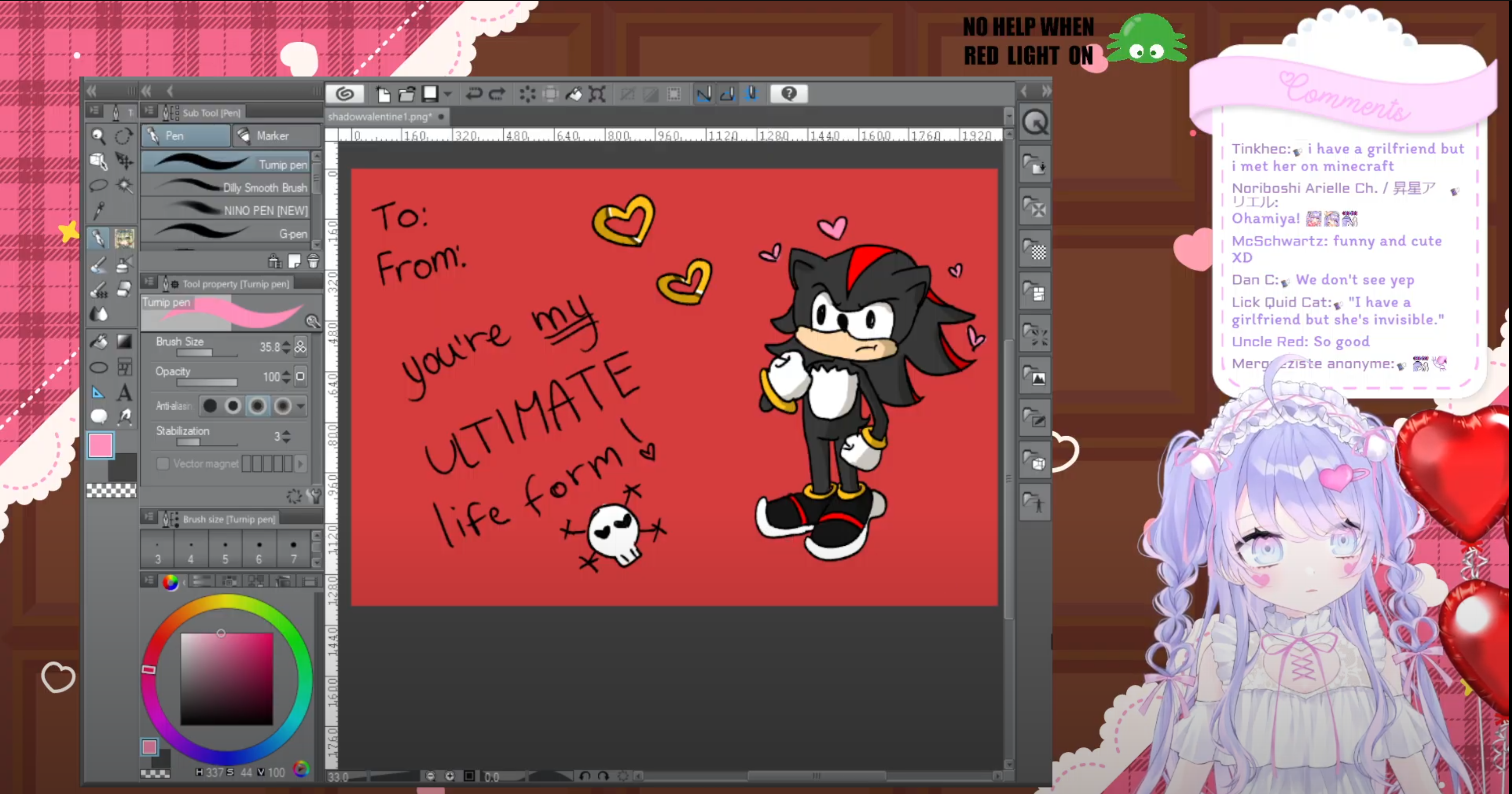Enable the Vector magnet checkbox
Screen dimensions: 1512x794
pyautogui.click(x=163, y=463)
